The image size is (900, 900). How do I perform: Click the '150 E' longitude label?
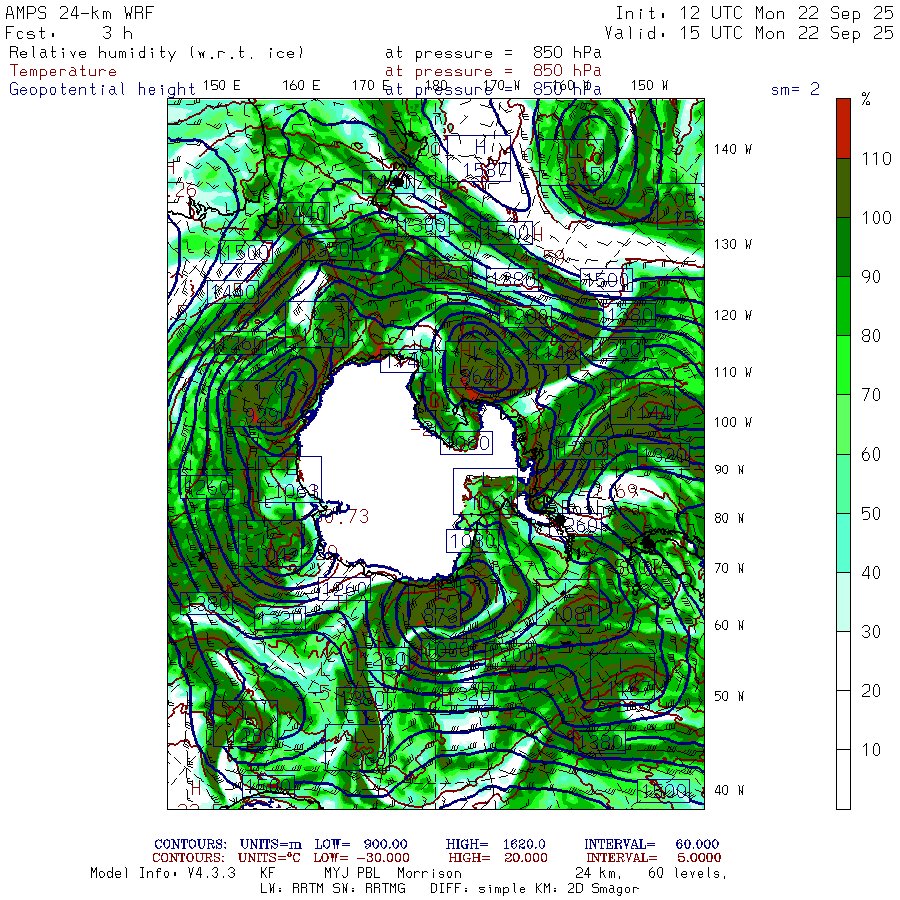[x=221, y=85]
